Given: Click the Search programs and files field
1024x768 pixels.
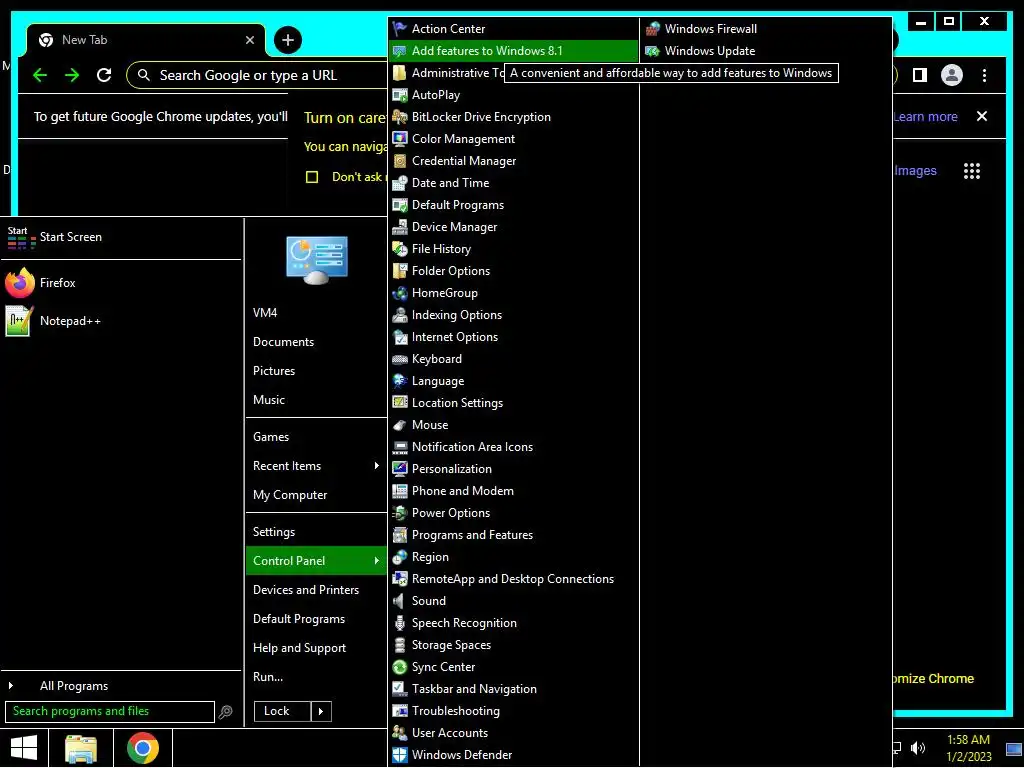Looking at the screenshot, I should pos(110,711).
